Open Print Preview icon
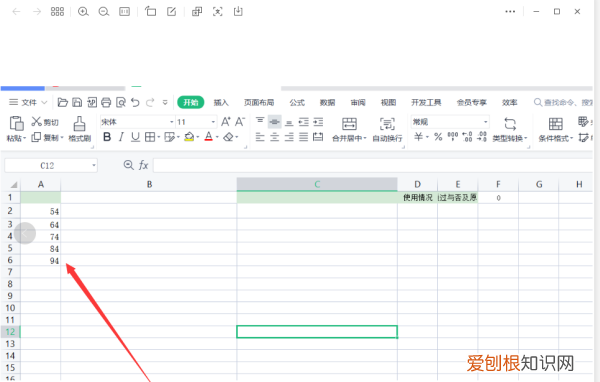The width and height of the screenshot is (600, 382). point(121,102)
